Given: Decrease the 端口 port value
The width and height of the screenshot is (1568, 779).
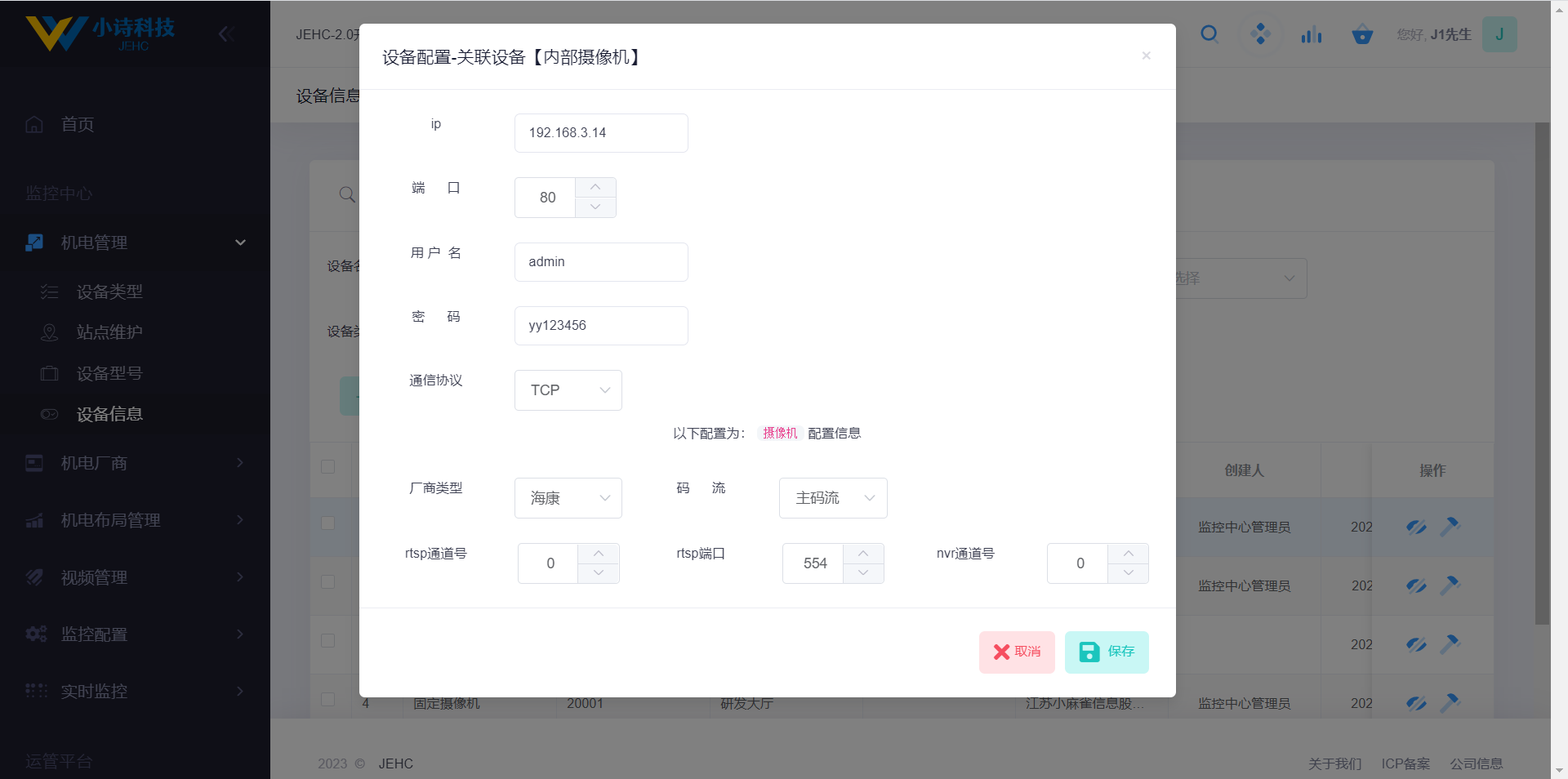Looking at the screenshot, I should 595,207.
